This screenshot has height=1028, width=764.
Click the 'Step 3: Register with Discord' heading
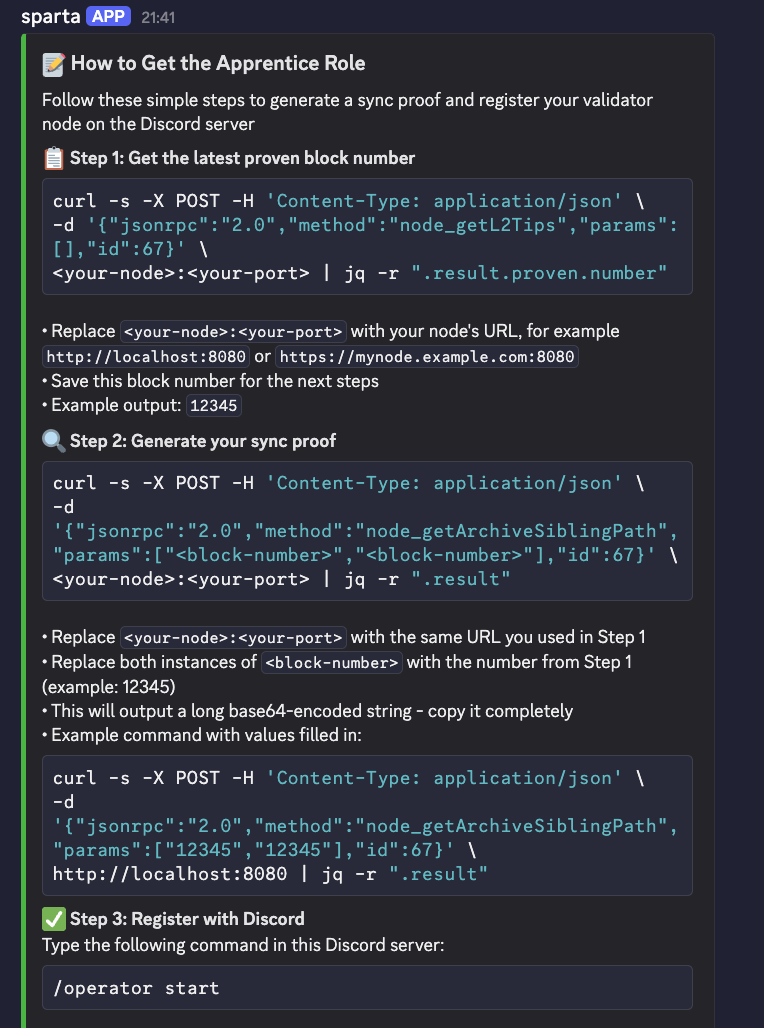click(x=187, y=918)
